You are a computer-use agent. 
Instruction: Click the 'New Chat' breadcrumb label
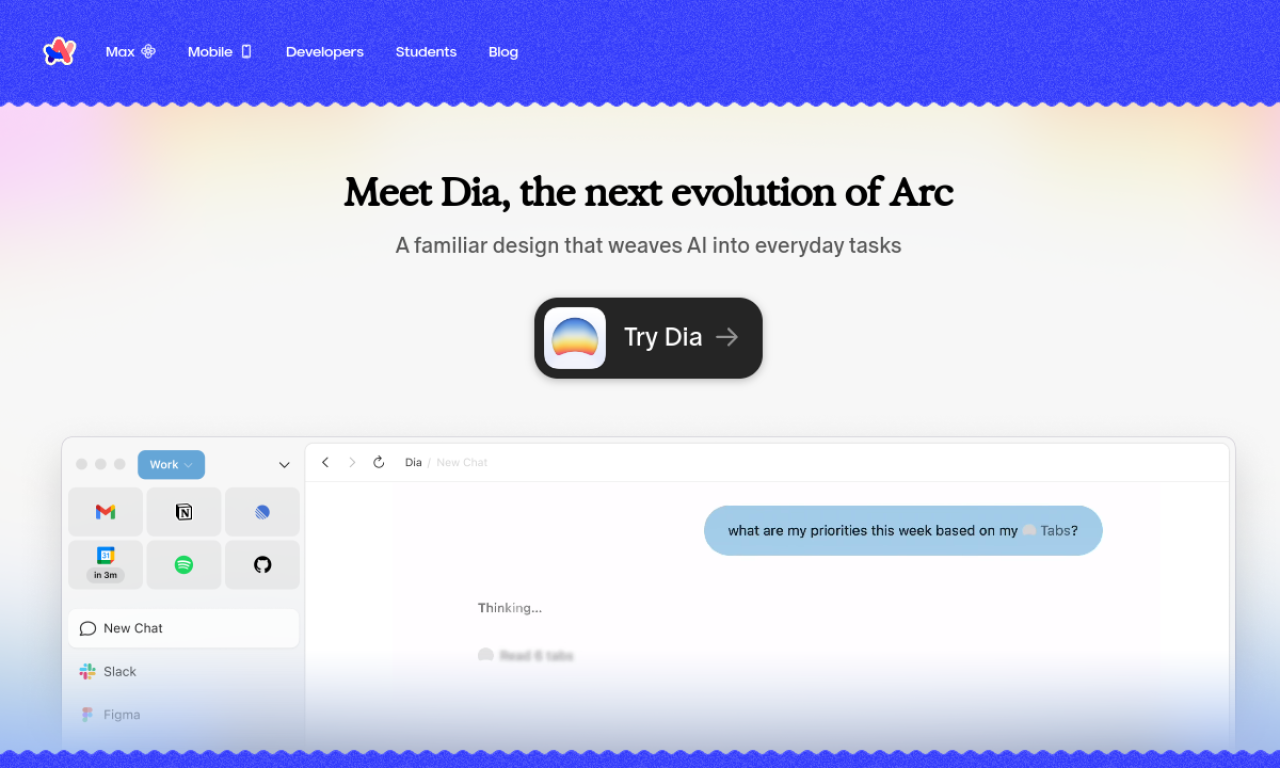tap(461, 462)
